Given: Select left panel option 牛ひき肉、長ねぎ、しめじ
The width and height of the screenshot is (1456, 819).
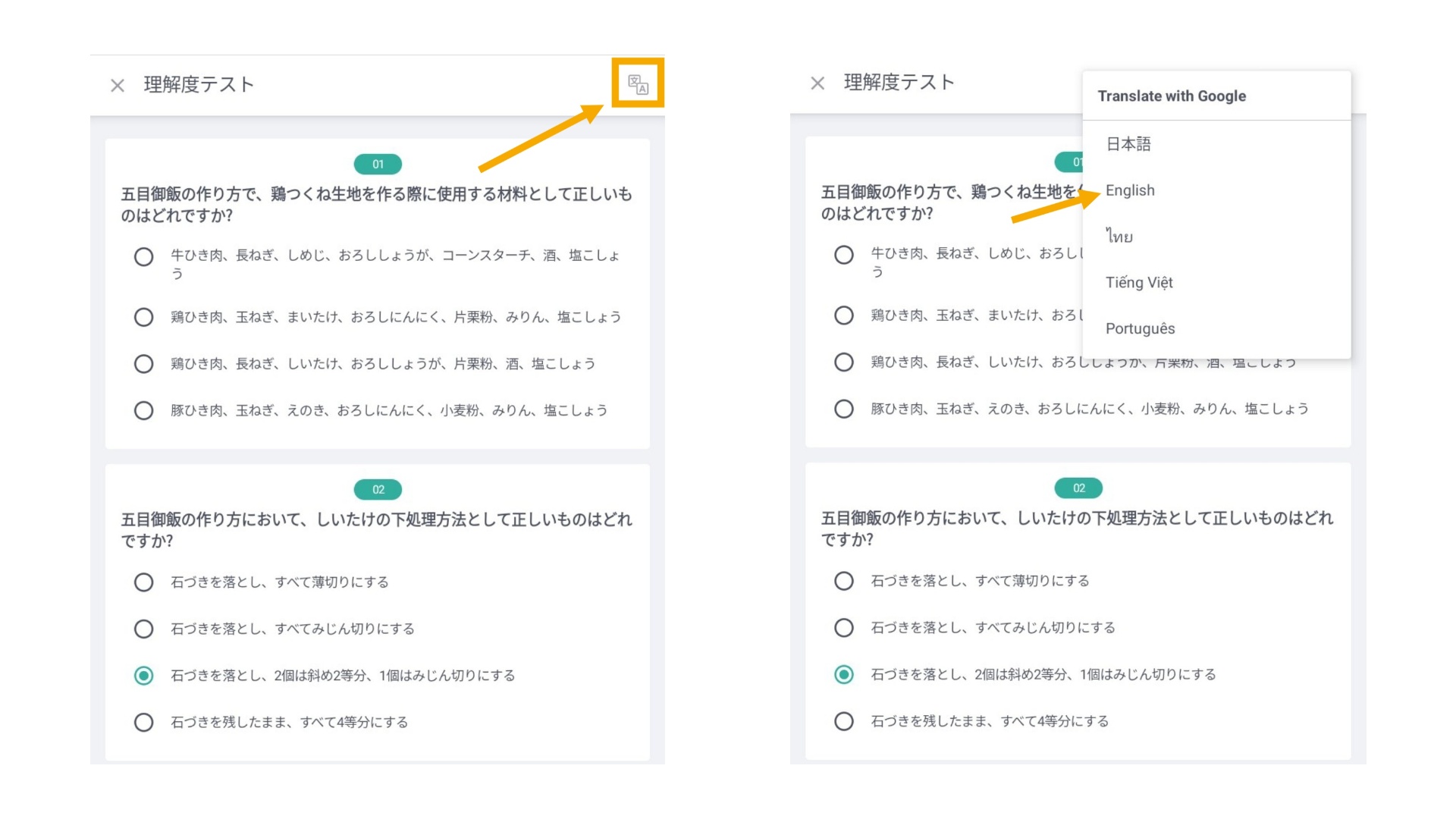Looking at the screenshot, I should tap(144, 256).
